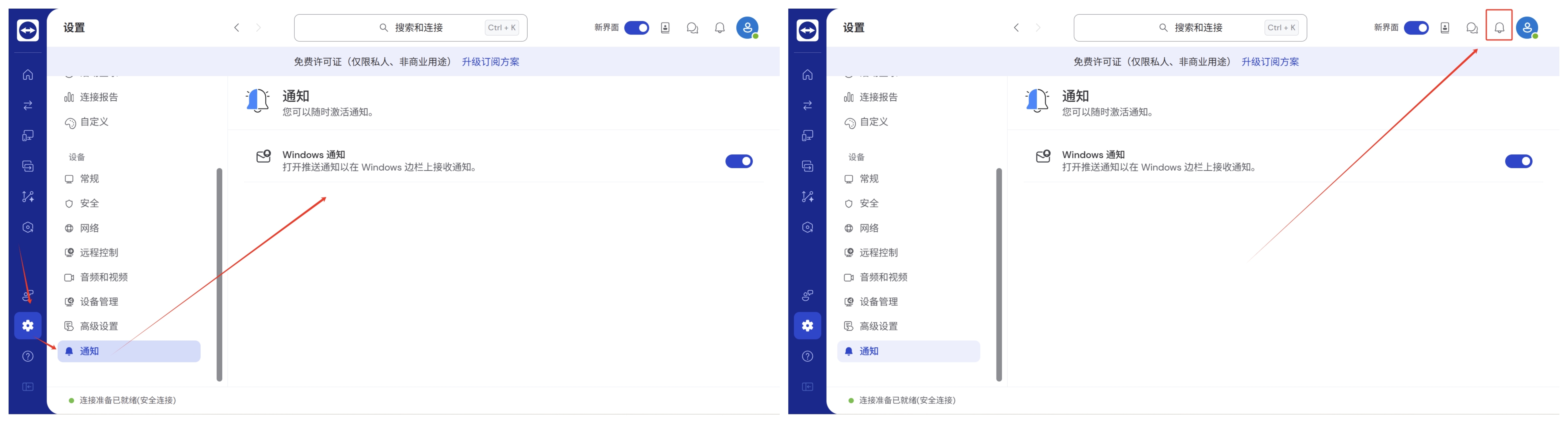The image size is (1568, 423).
Task: Open the Help question-mark icon in left window
Action: coord(28,357)
